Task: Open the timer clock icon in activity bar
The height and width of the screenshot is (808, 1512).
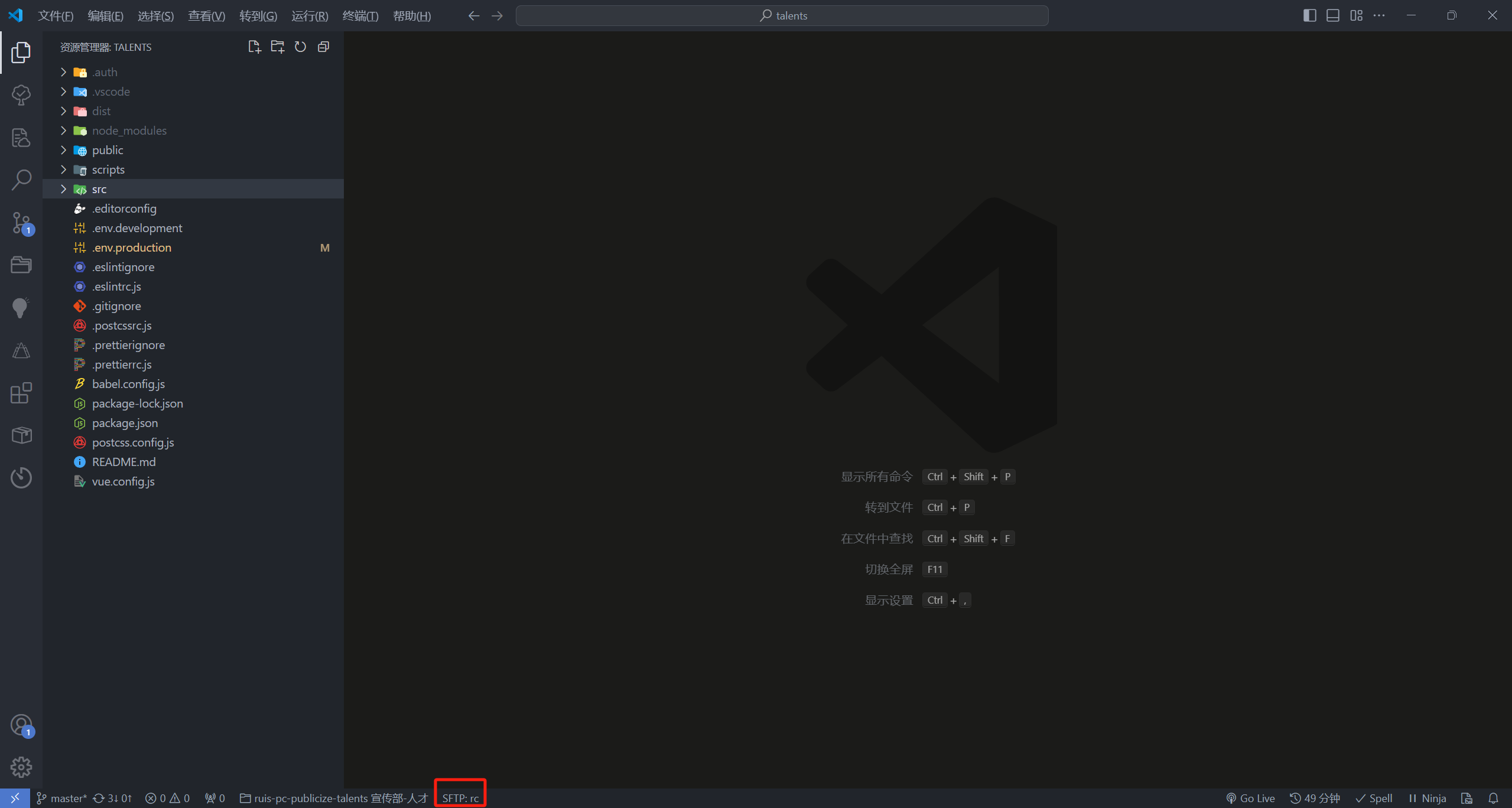Action: pyautogui.click(x=21, y=477)
